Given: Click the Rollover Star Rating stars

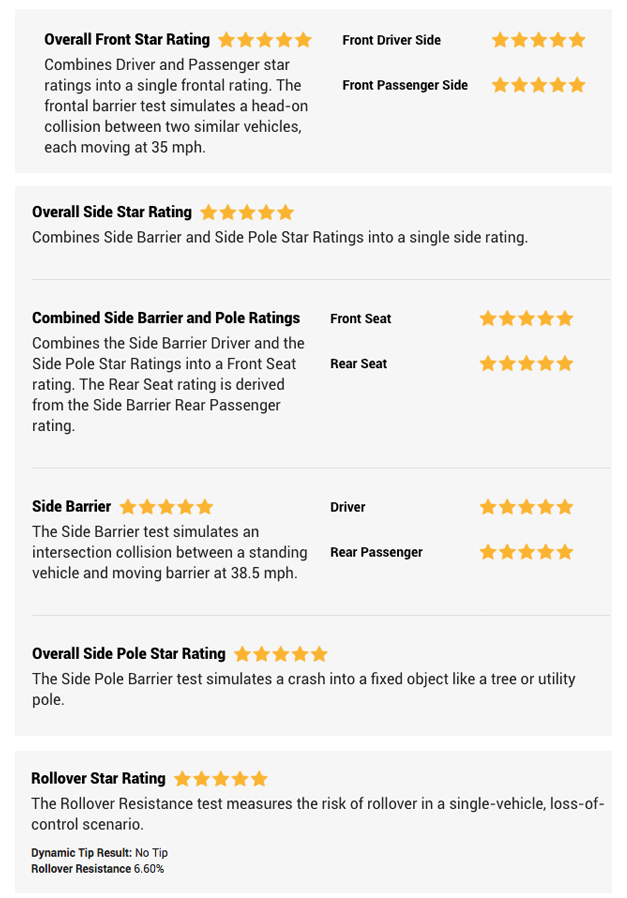Looking at the screenshot, I should tap(221, 779).
